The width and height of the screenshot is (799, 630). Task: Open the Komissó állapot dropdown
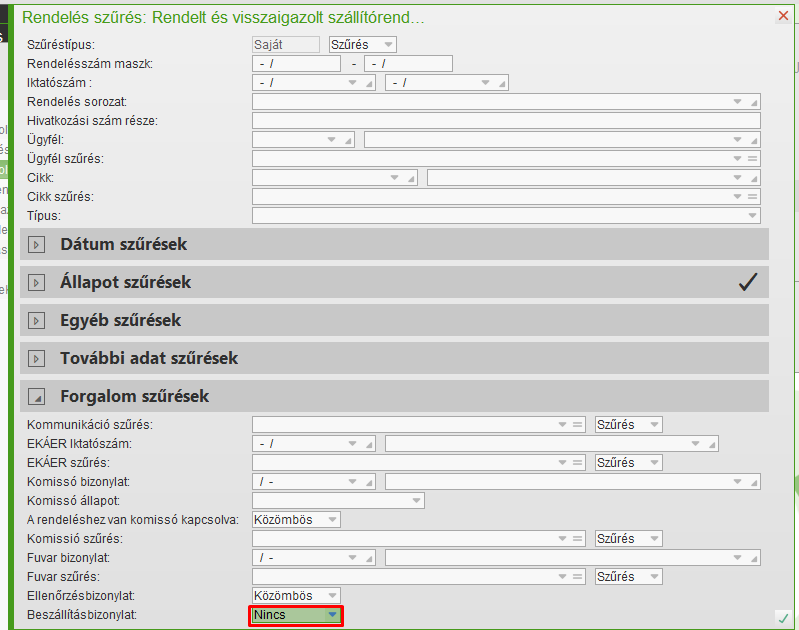tap(338, 501)
